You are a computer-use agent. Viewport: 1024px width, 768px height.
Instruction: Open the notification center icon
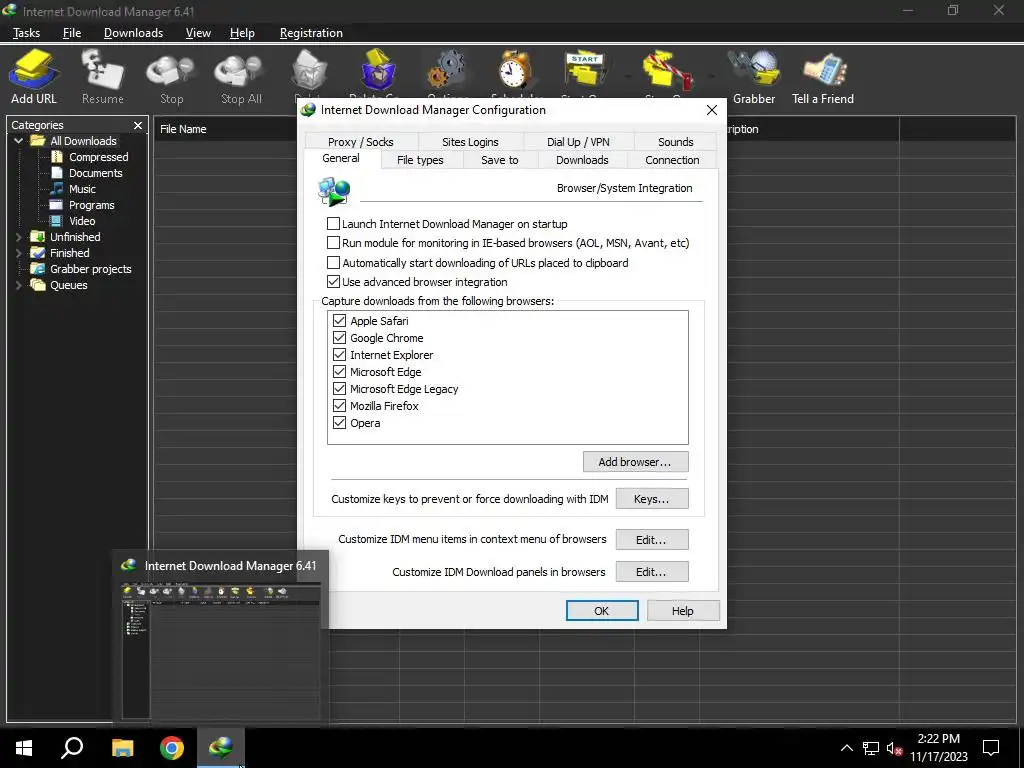991,748
